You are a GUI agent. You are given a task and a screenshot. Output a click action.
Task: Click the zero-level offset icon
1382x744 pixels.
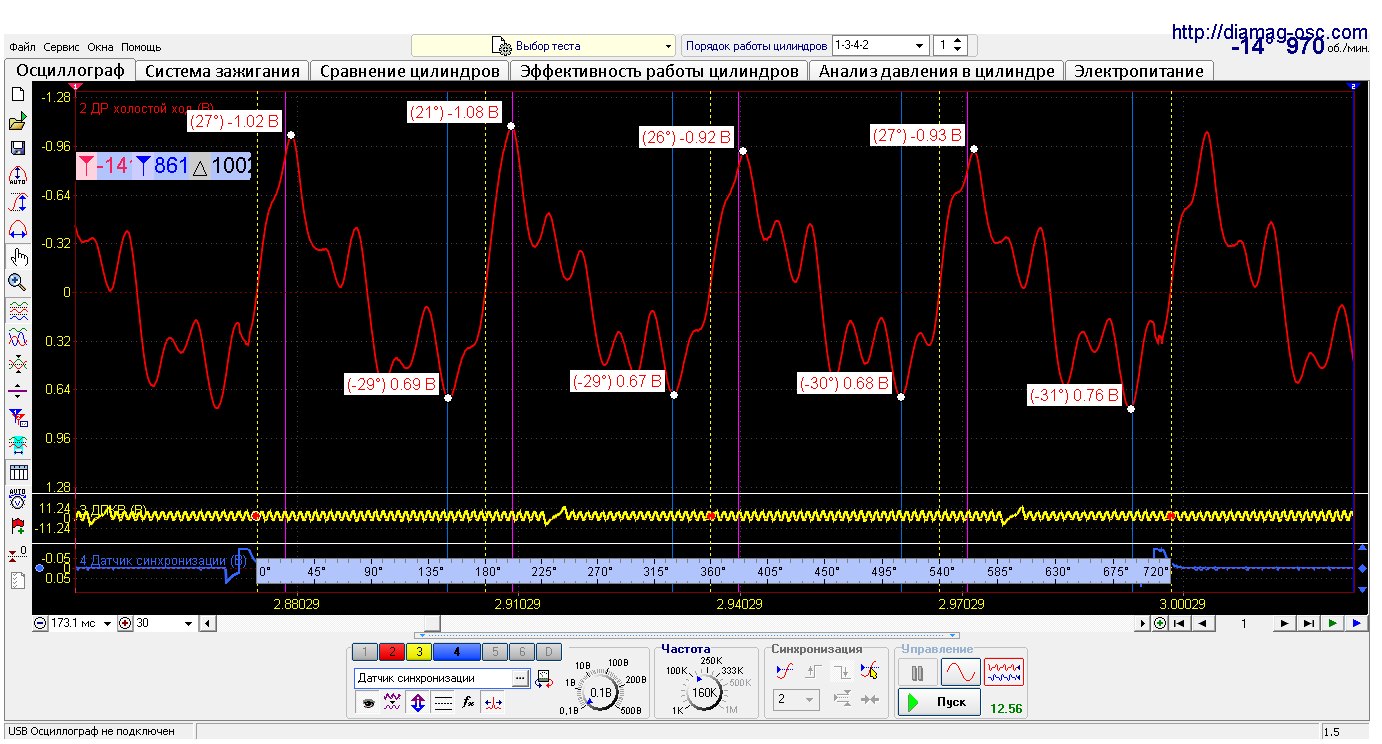click(17, 553)
